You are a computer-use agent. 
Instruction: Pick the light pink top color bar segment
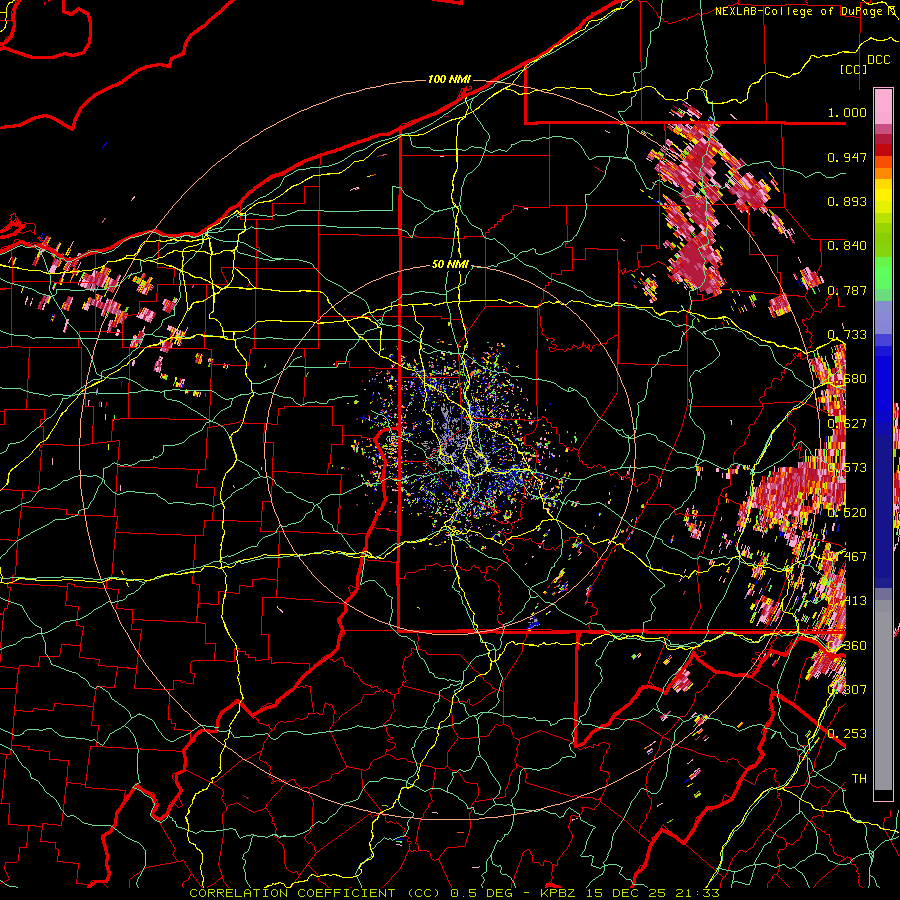tap(883, 106)
